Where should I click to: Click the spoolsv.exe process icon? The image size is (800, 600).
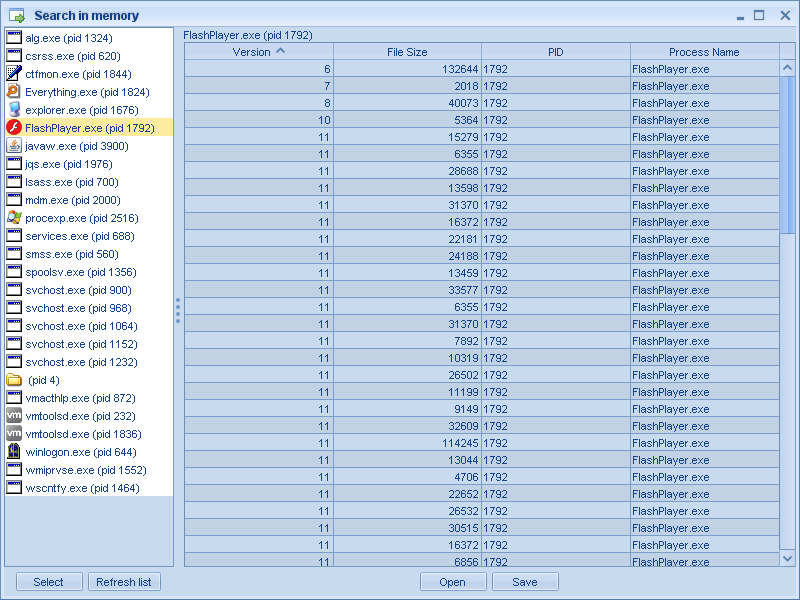pos(14,272)
